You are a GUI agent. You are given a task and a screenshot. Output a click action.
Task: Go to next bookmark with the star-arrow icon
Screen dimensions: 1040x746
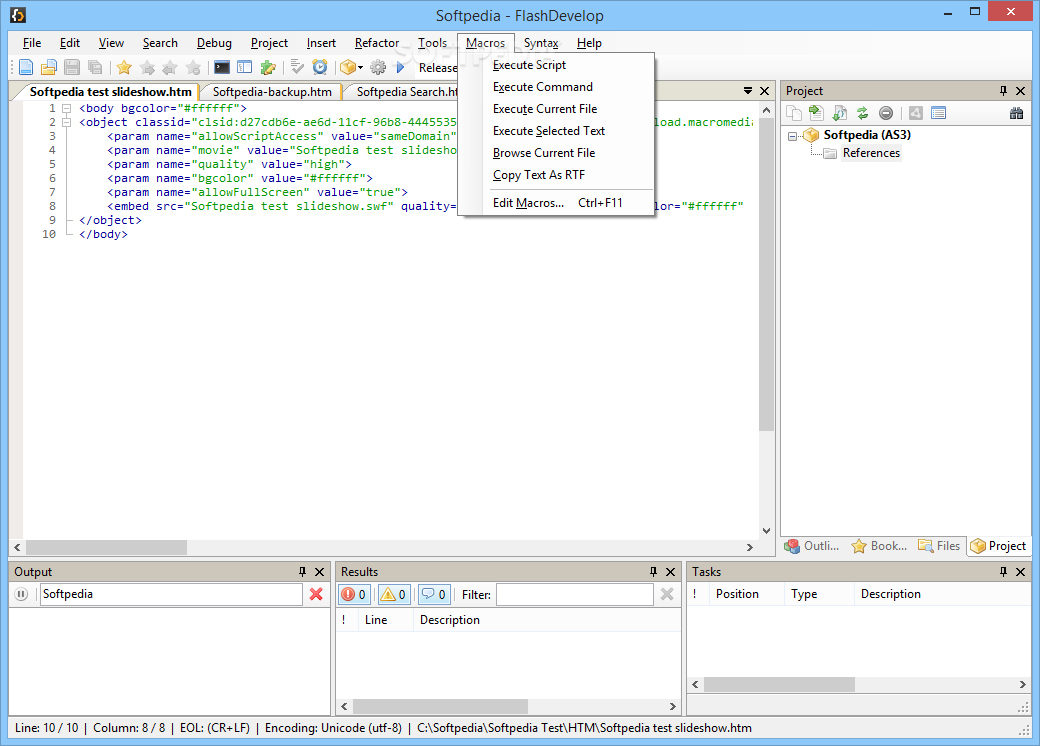(x=147, y=67)
